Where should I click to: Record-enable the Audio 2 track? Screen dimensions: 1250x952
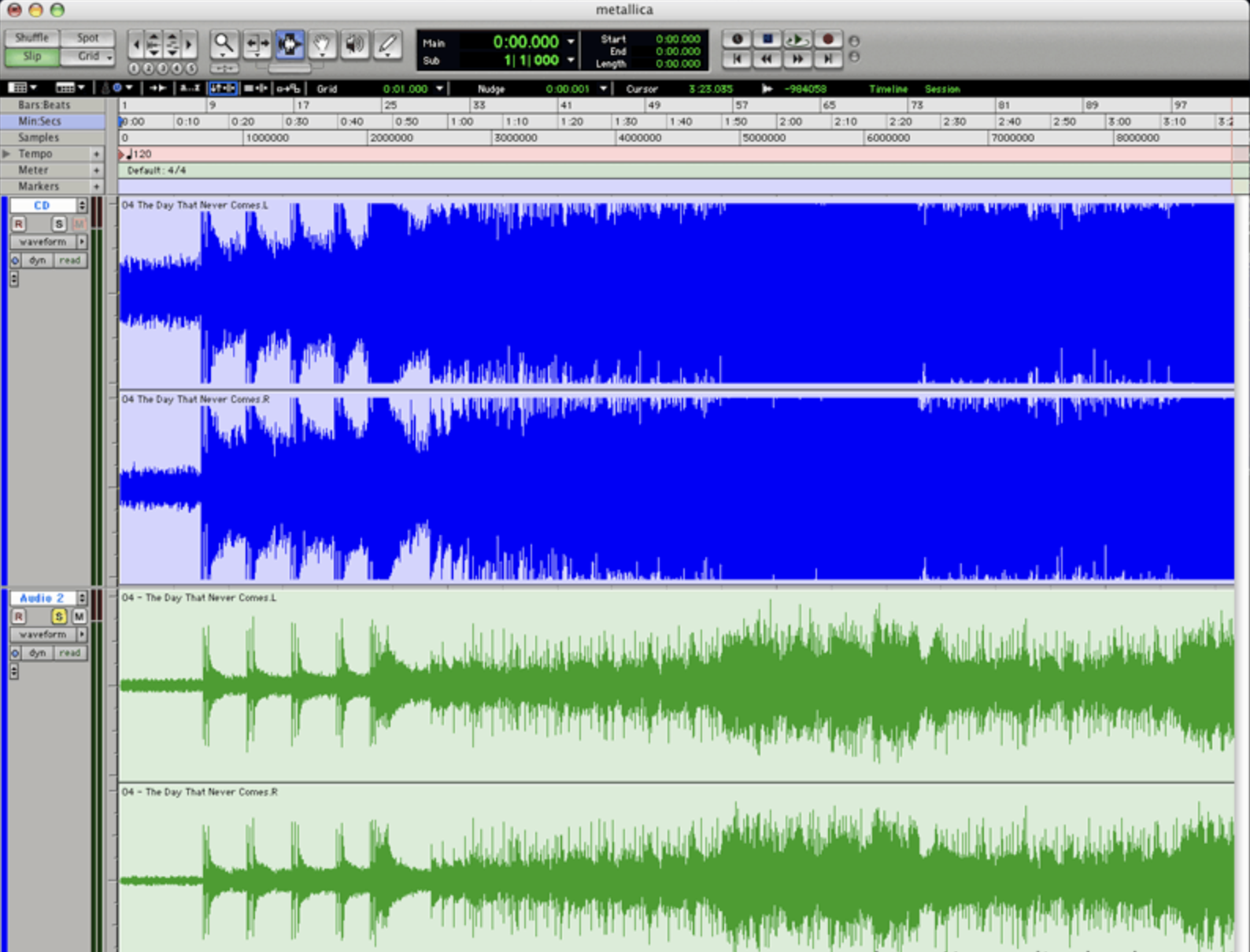click(x=18, y=617)
